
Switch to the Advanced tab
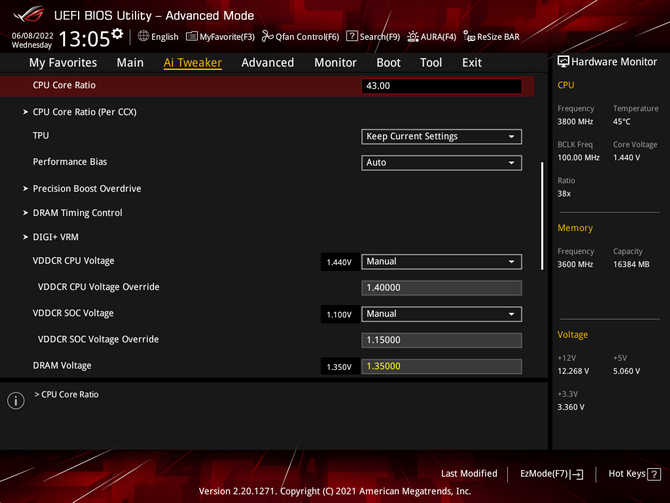pyautogui.click(x=267, y=62)
